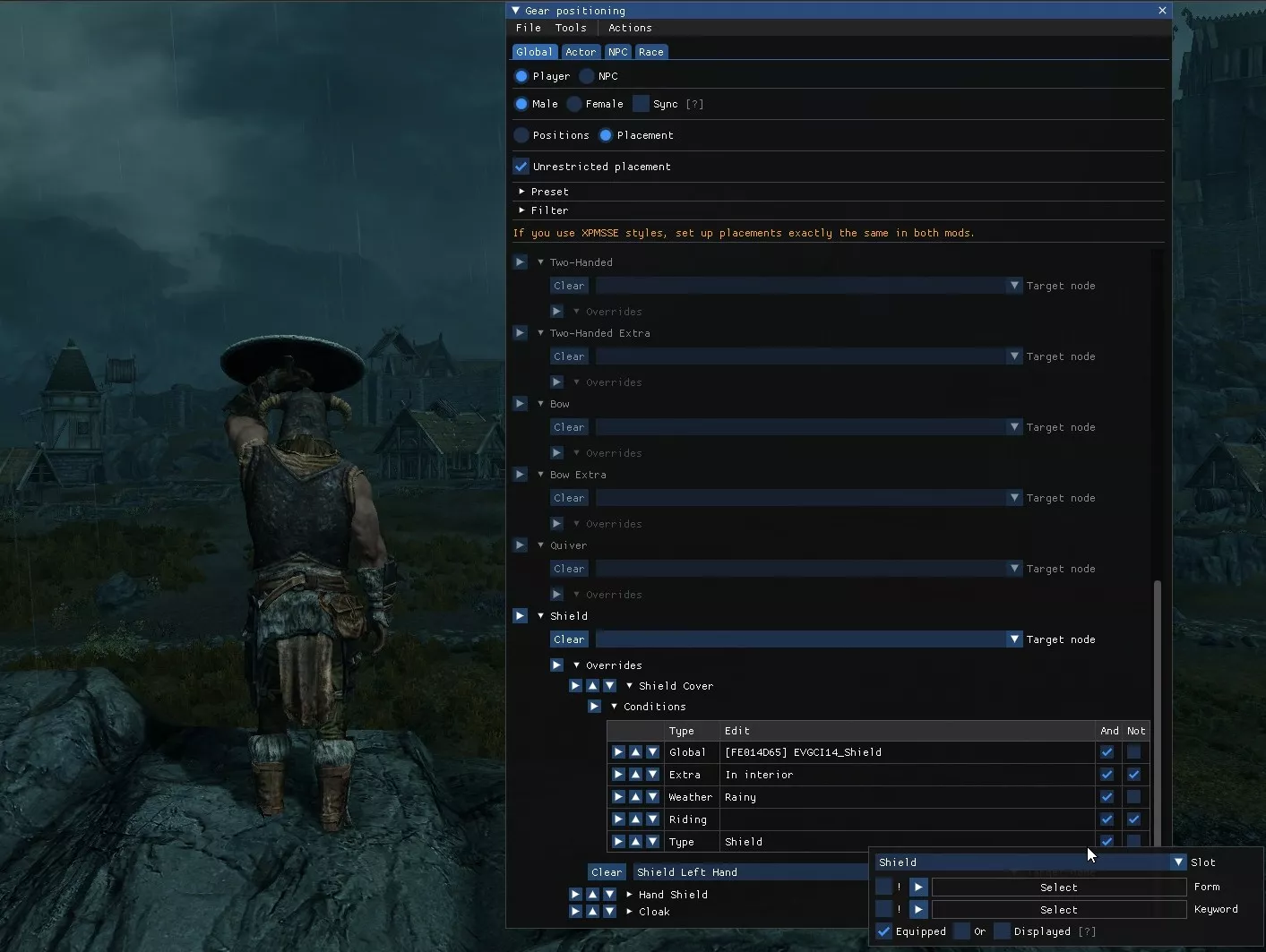This screenshot has width=1266, height=952.
Task: Switch to Positions mode radio
Action: pyautogui.click(x=521, y=135)
